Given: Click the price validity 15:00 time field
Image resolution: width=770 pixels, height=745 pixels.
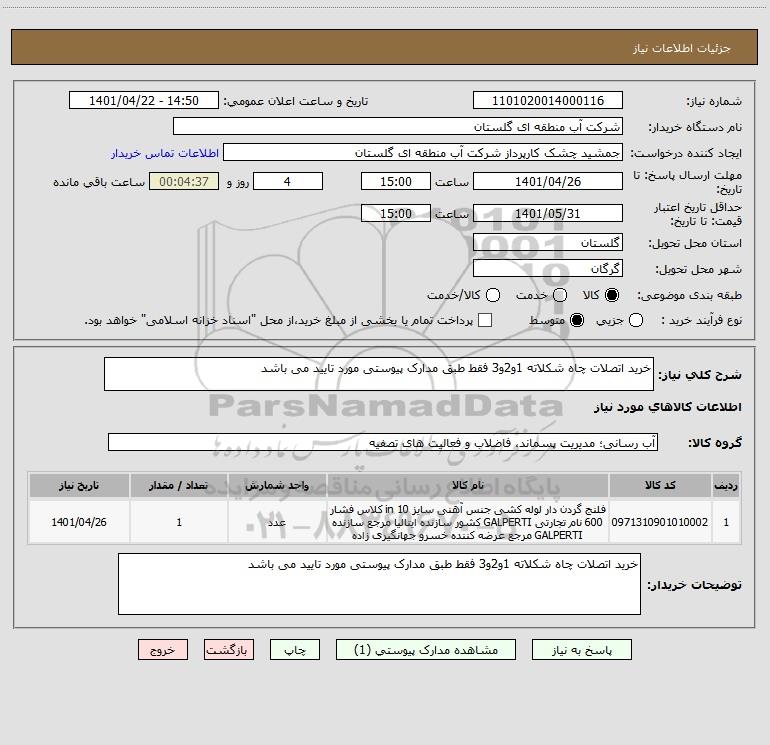Looking at the screenshot, I should (396, 213).
